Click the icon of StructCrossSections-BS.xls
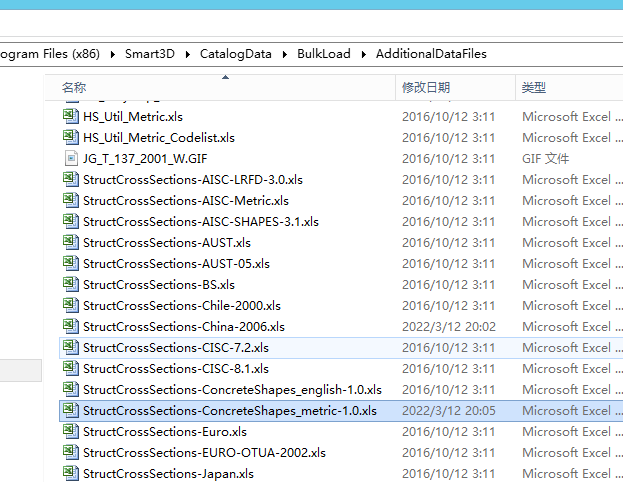 coord(71,285)
